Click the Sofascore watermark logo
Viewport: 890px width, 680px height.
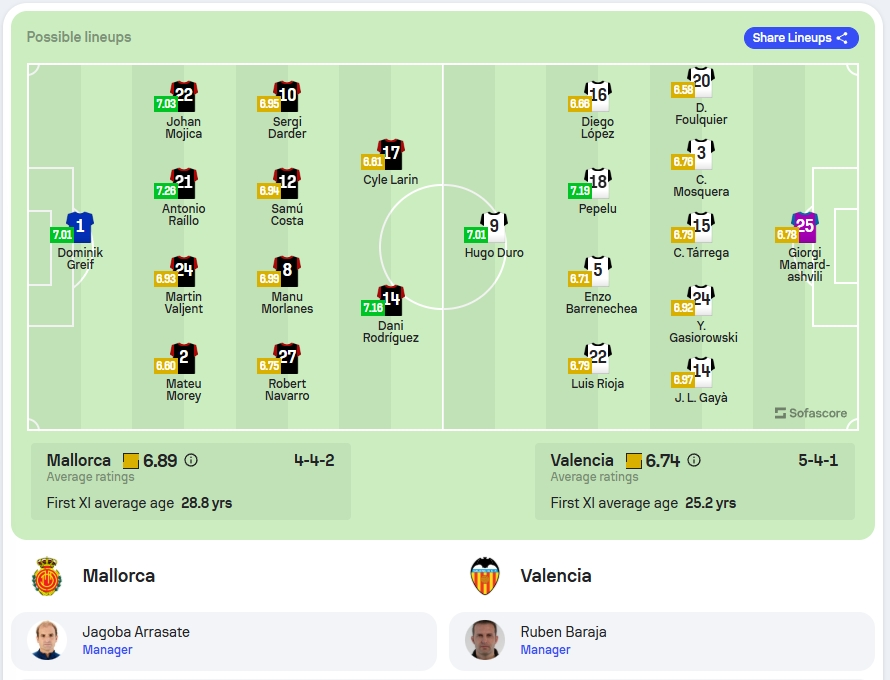point(811,413)
